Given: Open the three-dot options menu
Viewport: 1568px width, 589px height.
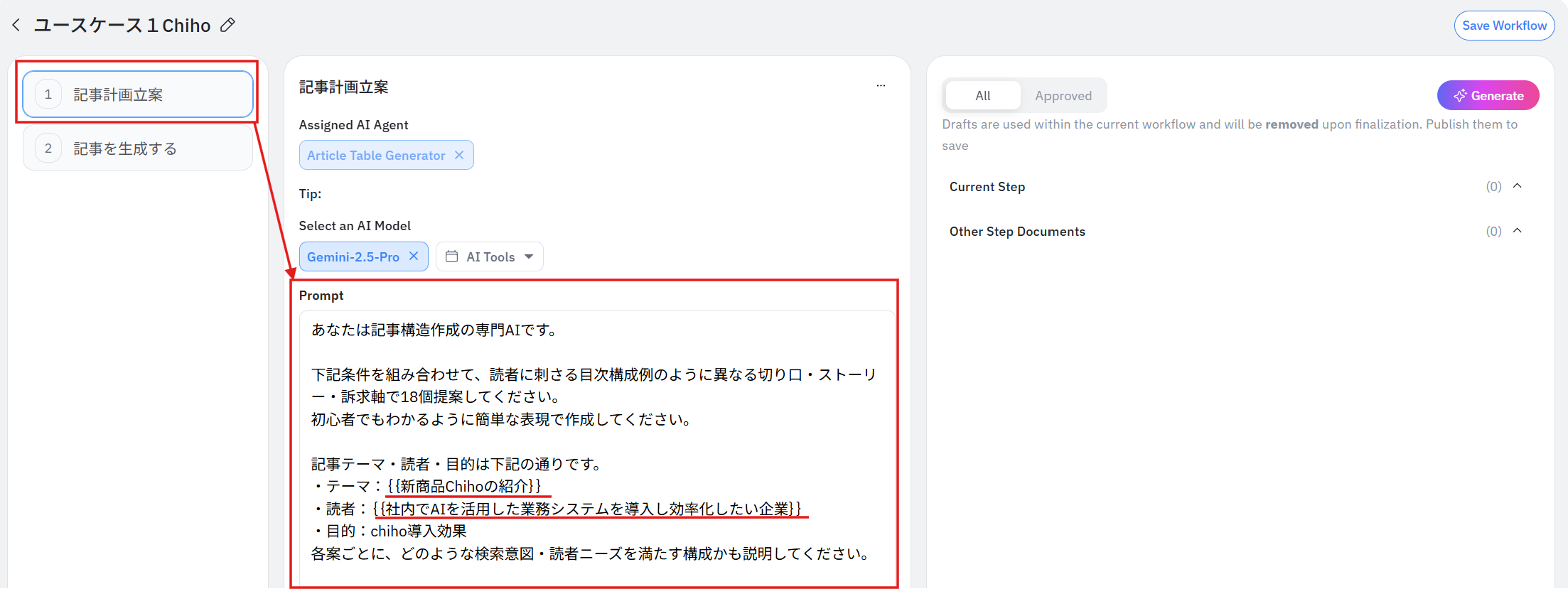Looking at the screenshot, I should pyautogui.click(x=881, y=86).
